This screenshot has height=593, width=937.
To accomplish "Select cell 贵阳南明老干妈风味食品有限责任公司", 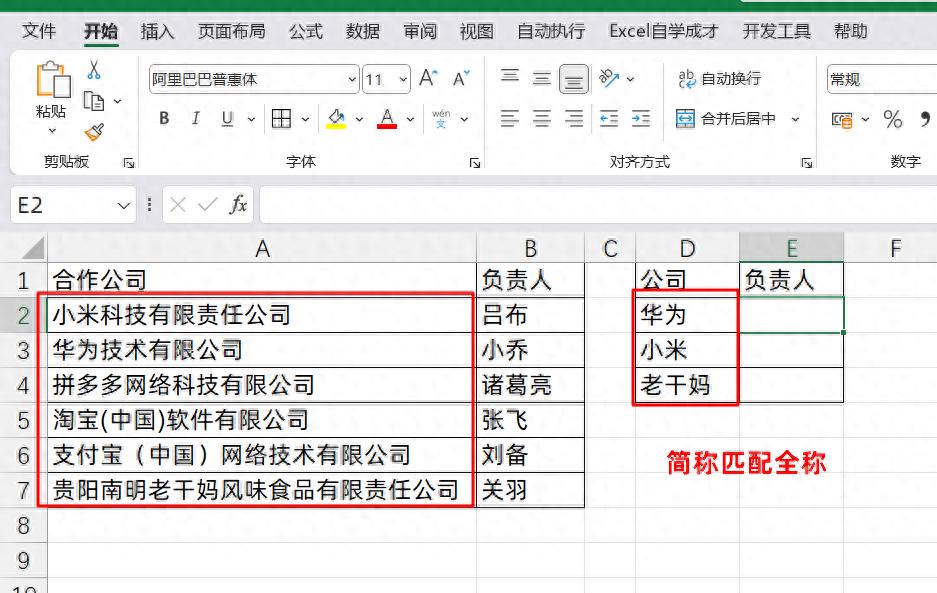I will (x=262, y=490).
